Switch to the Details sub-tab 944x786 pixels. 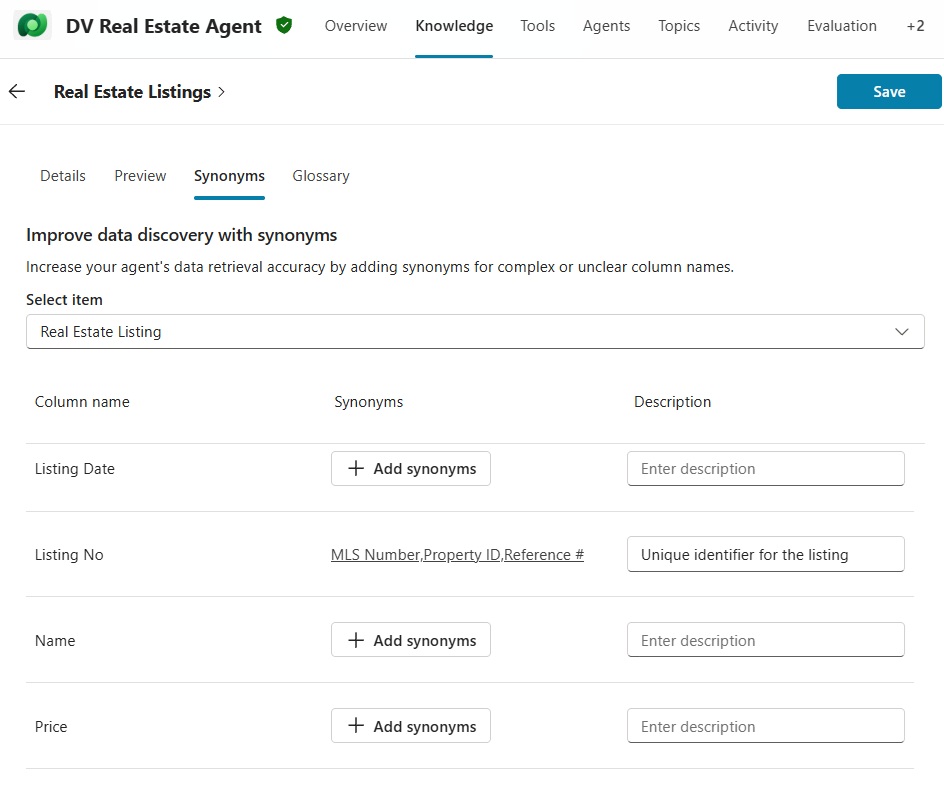click(63, 176)
